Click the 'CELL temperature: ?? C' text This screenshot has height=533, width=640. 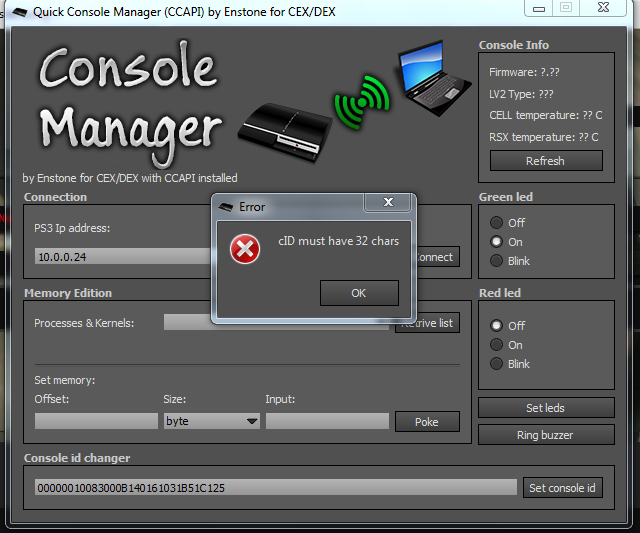point(546,115)
